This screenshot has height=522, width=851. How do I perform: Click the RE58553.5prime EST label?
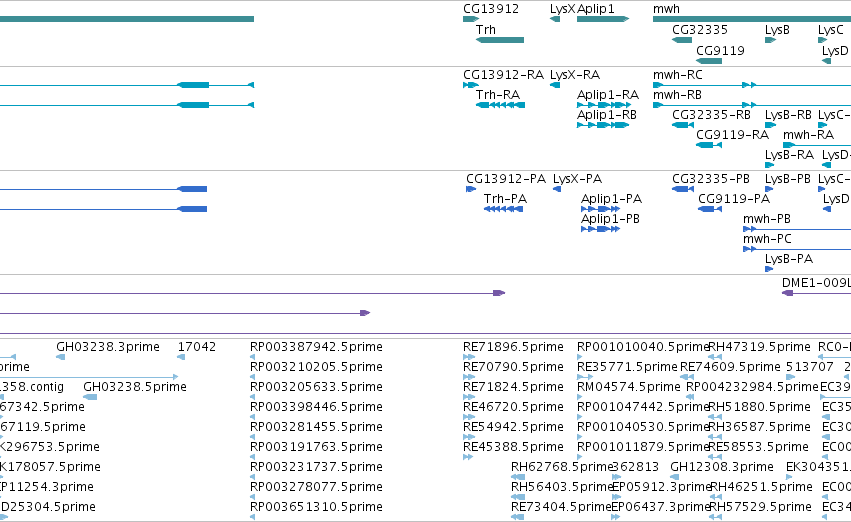758,447
